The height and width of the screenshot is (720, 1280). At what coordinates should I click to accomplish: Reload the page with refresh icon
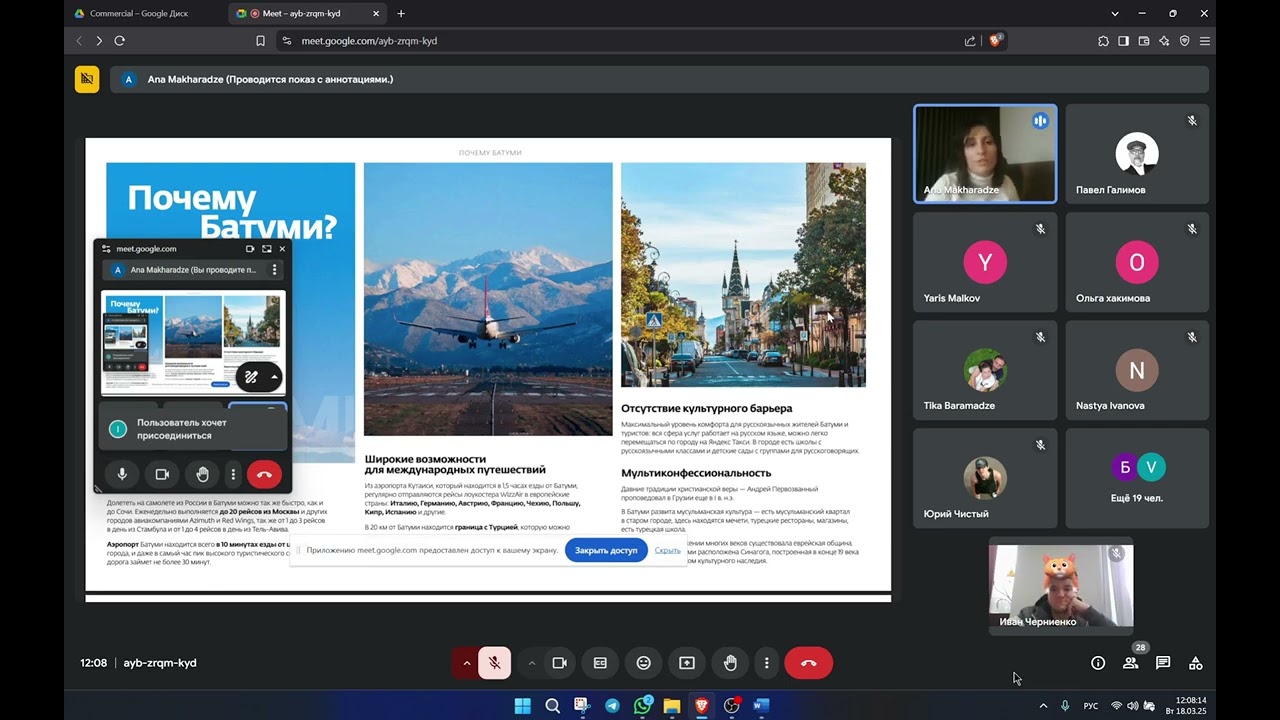pyautogui.click(x=120, y=41)
